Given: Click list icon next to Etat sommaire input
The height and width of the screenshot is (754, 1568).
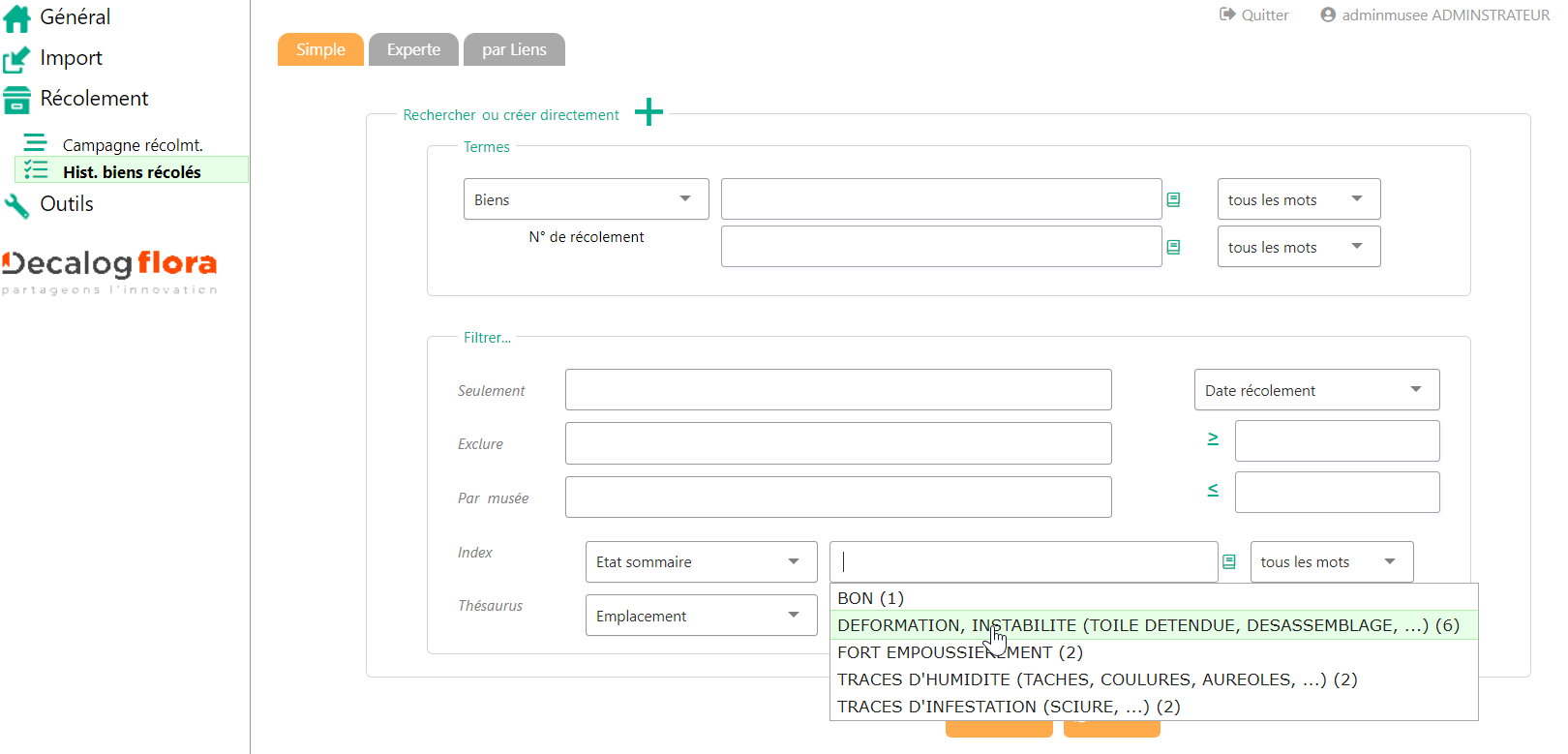Looking at the screenshot, I should [1228, 561].
